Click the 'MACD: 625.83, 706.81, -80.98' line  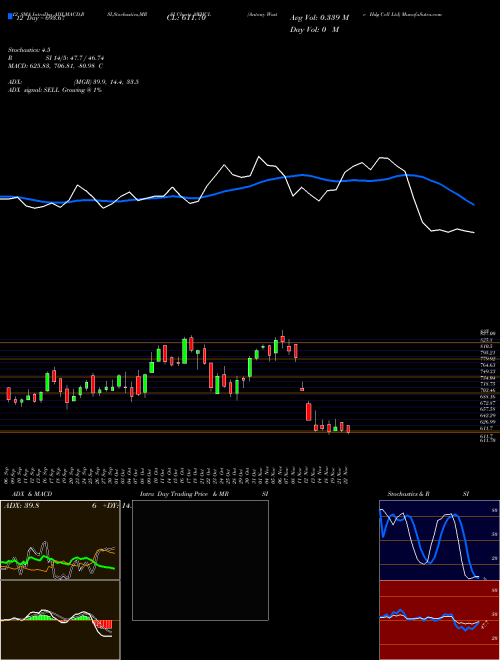pos(53,66)
